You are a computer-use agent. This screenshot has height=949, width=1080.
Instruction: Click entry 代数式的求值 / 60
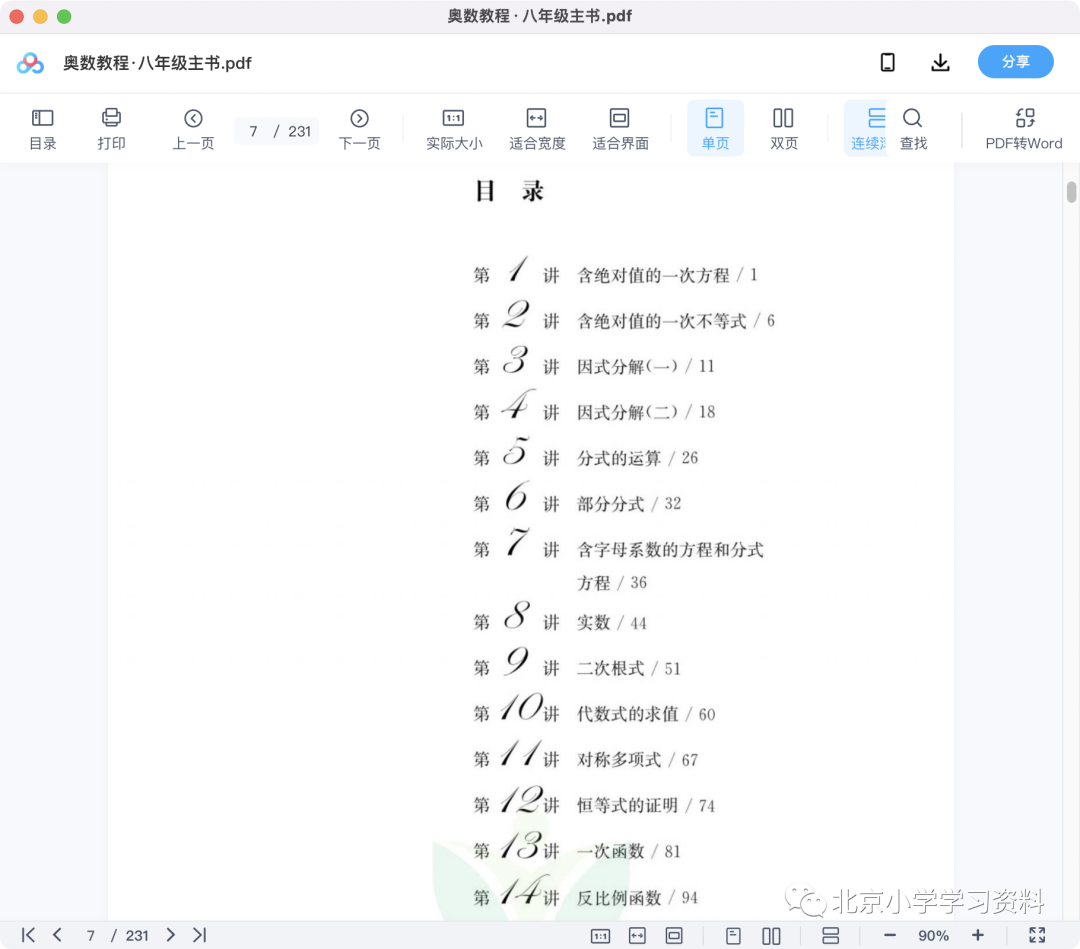pos(646,714)
